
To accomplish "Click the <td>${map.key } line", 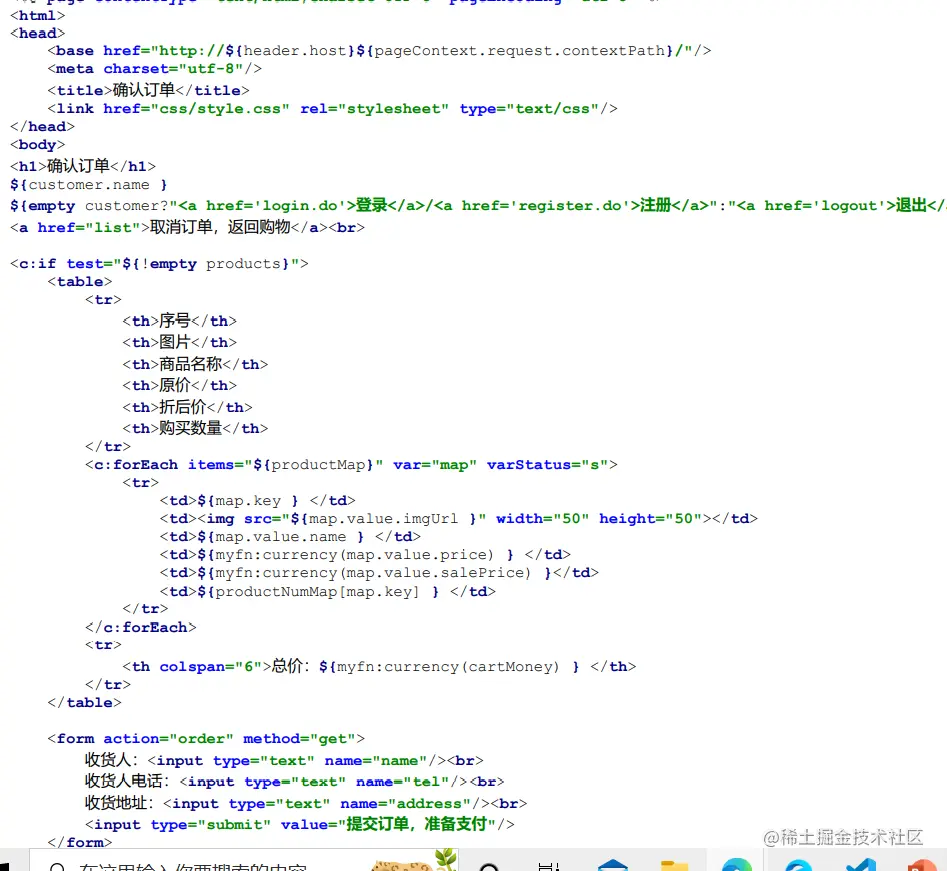I will 258,501.
